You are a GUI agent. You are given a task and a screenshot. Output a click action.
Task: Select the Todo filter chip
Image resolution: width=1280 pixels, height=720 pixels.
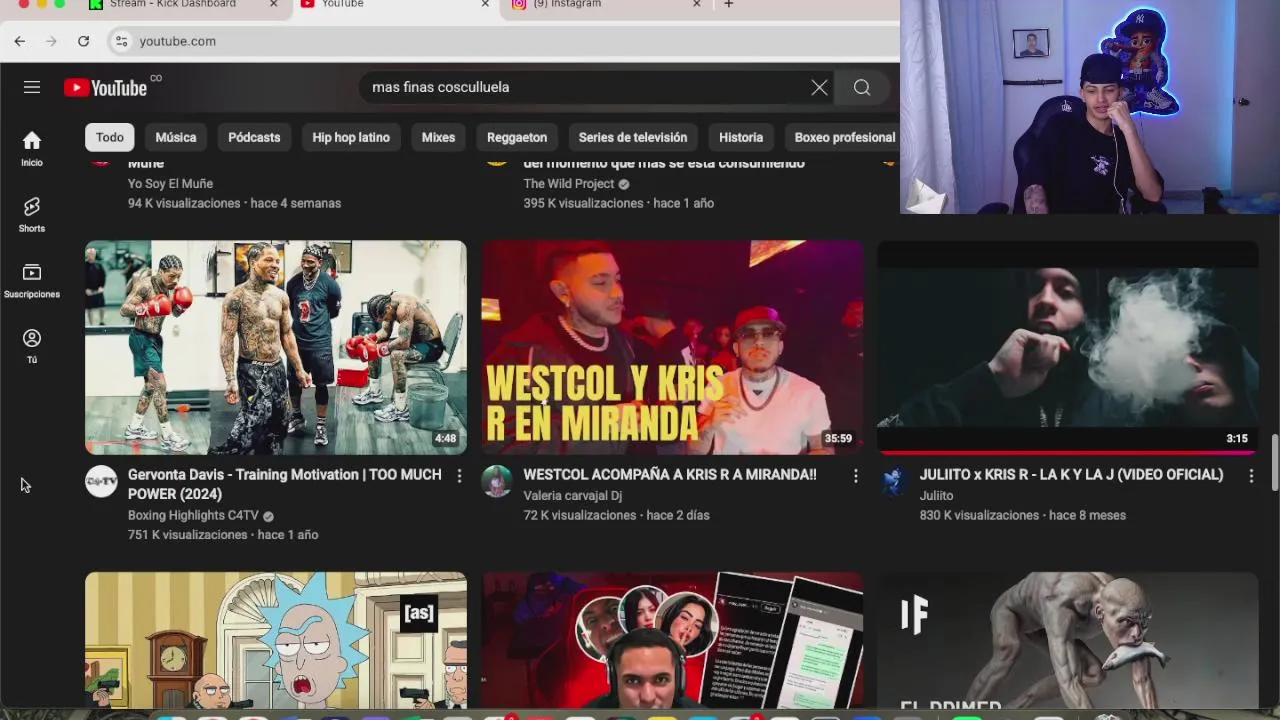tap(110, 137)
